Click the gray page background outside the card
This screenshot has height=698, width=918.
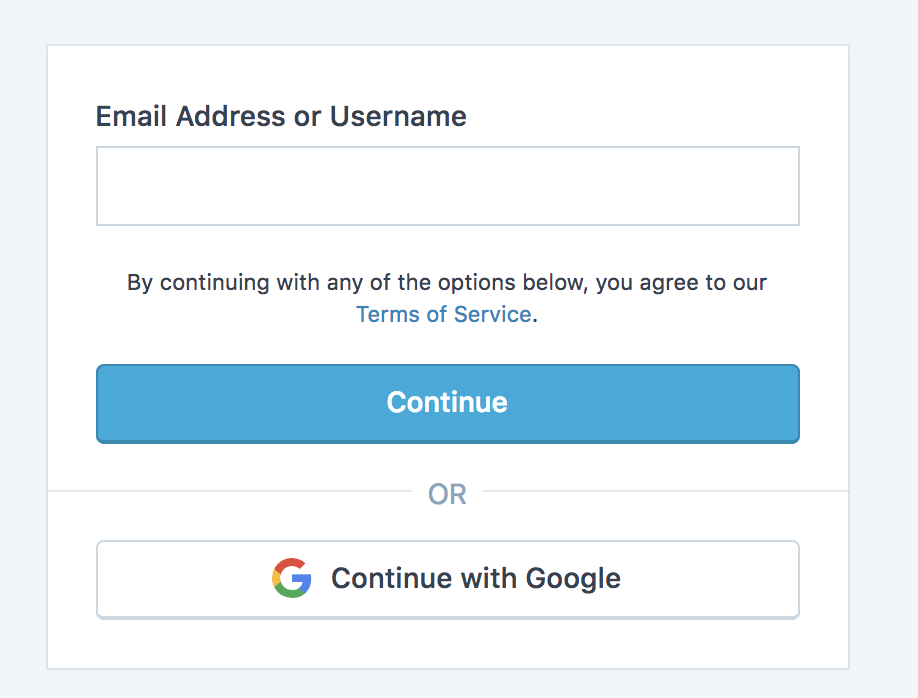882,350
